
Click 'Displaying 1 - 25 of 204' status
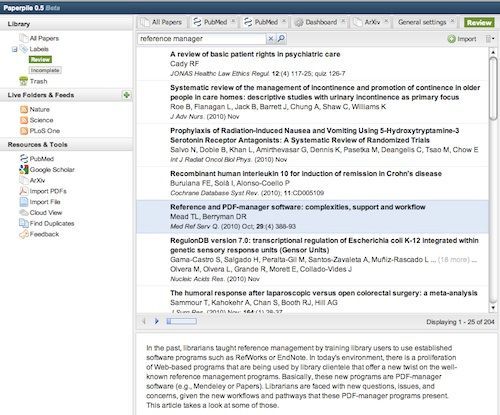(460, 322)
